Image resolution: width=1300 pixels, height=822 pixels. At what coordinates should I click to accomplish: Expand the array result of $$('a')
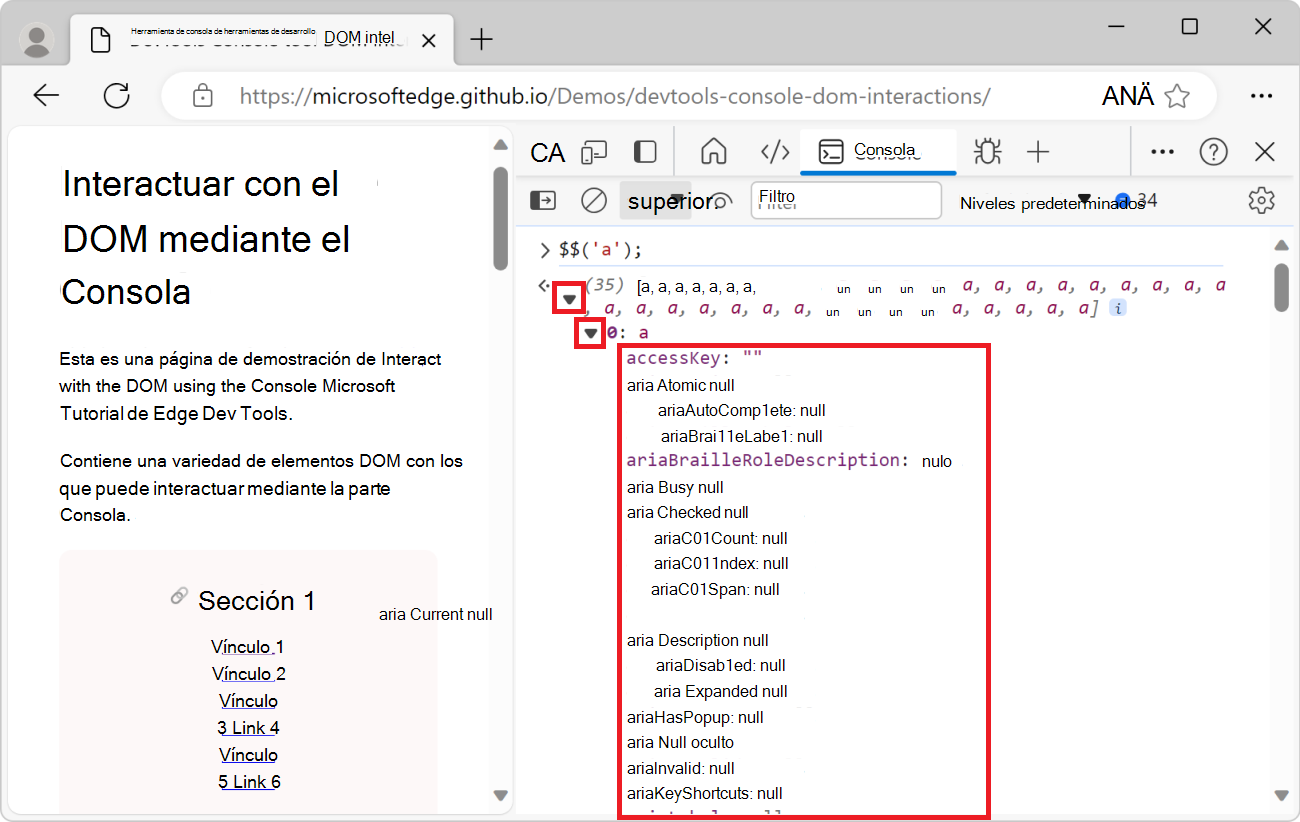[x=568, y=297]
